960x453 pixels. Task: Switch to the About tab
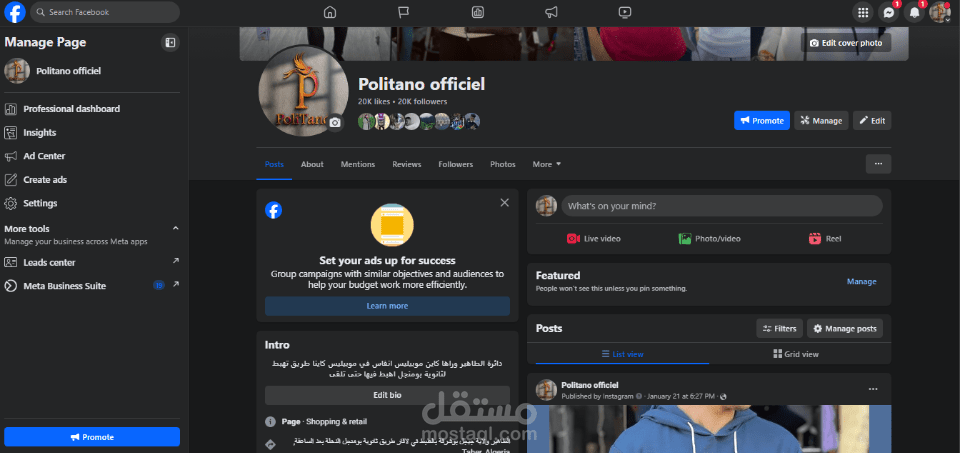tap(312, 164)
